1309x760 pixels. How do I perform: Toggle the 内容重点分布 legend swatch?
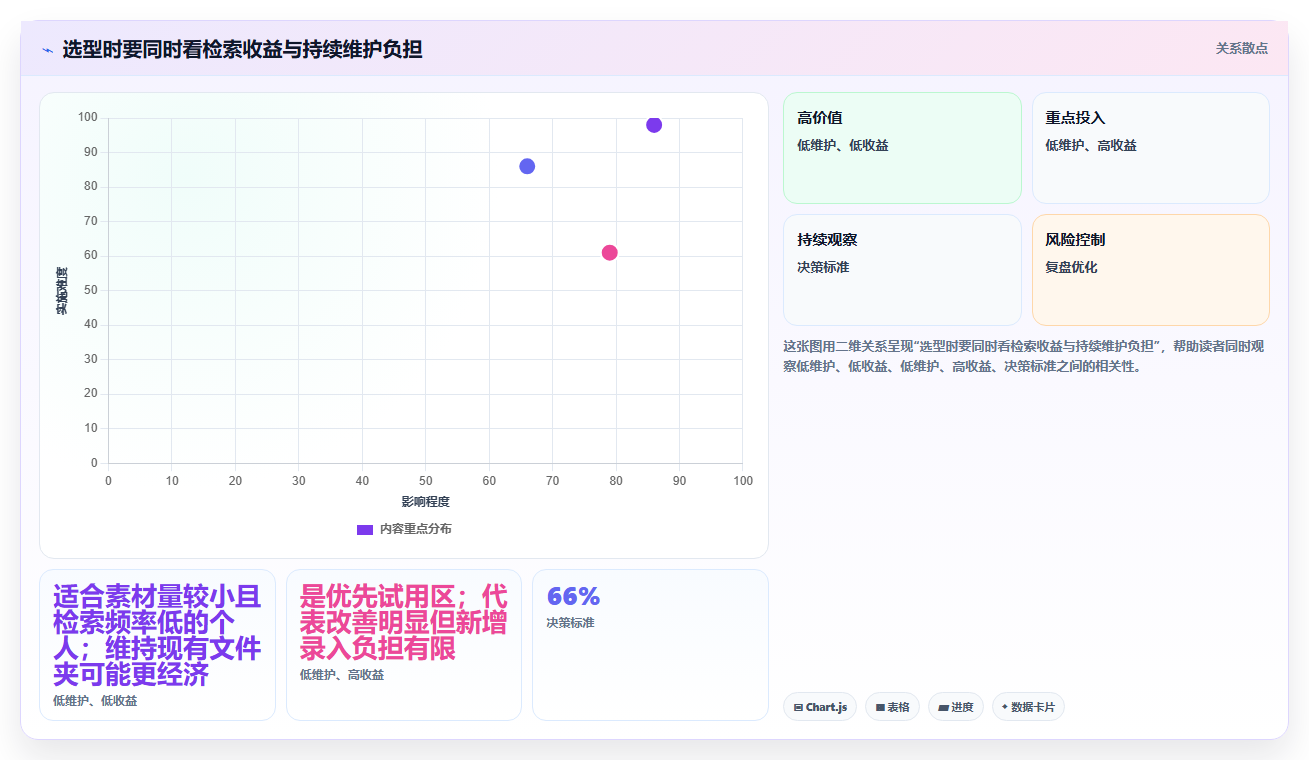365,529
